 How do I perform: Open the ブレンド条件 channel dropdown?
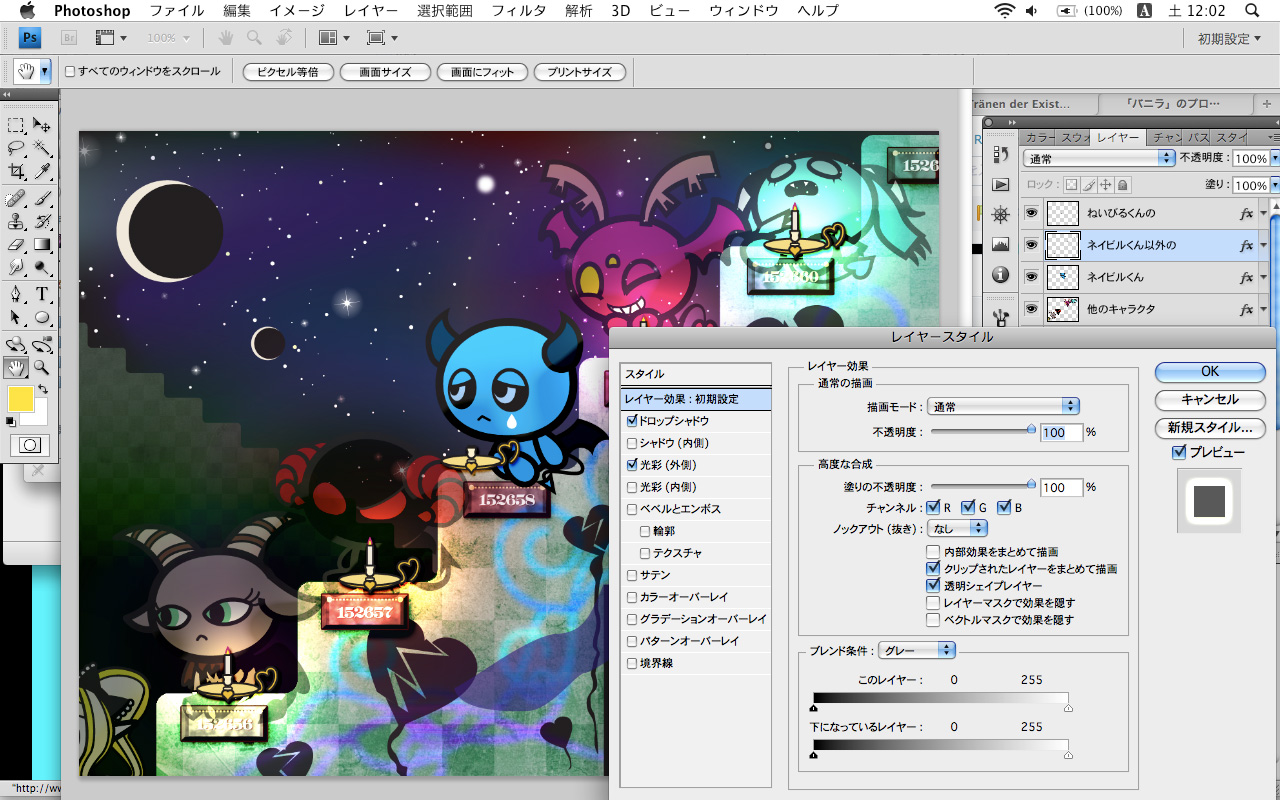click(917, 651)
